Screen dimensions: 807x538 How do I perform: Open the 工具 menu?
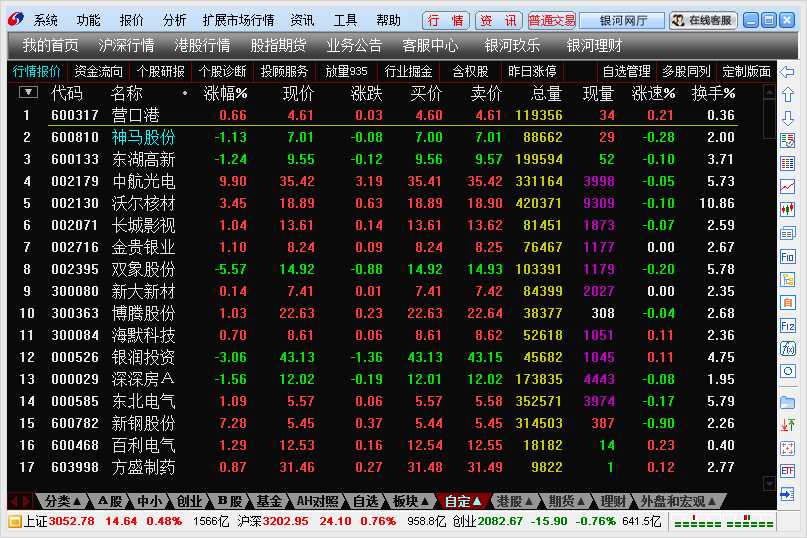345,20
